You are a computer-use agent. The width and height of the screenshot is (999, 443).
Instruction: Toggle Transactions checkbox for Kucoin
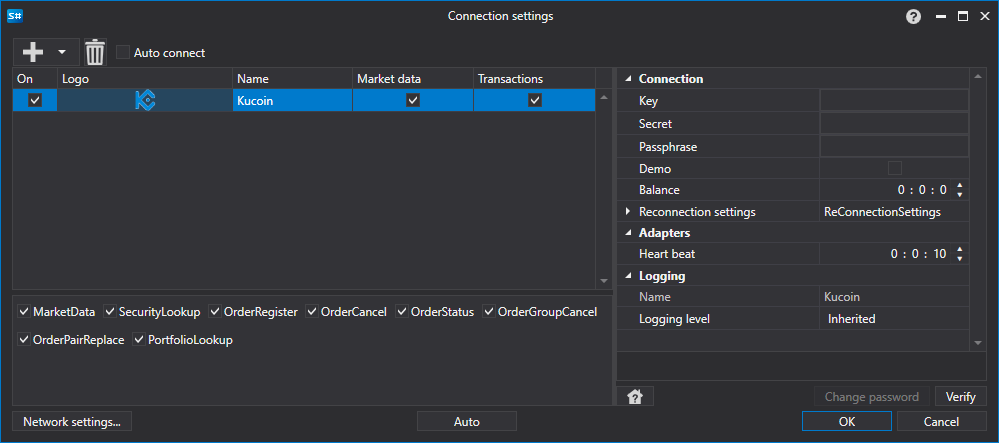535,100
